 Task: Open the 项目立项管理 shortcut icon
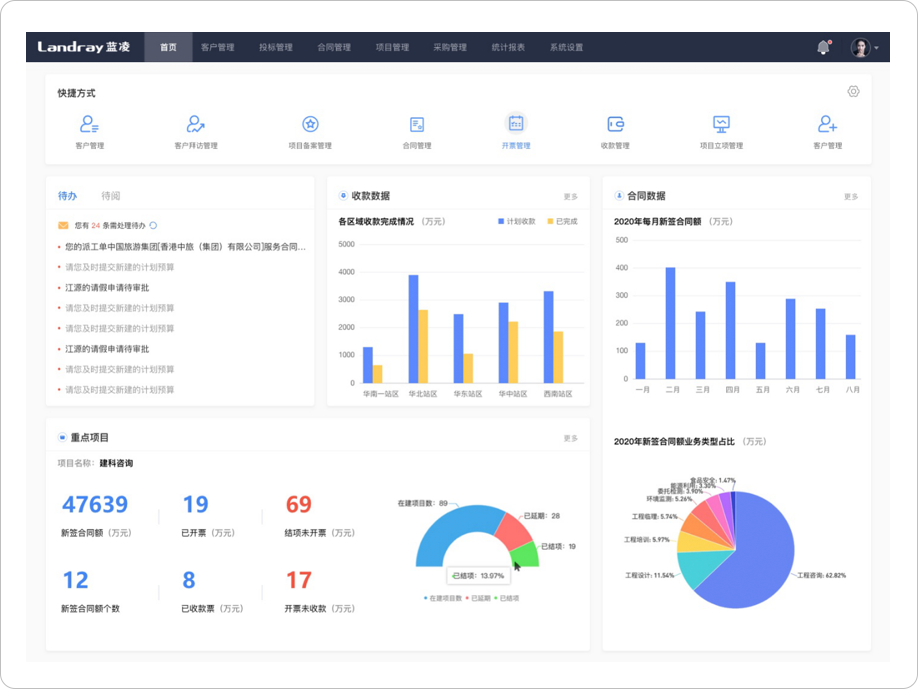[721, 125]
